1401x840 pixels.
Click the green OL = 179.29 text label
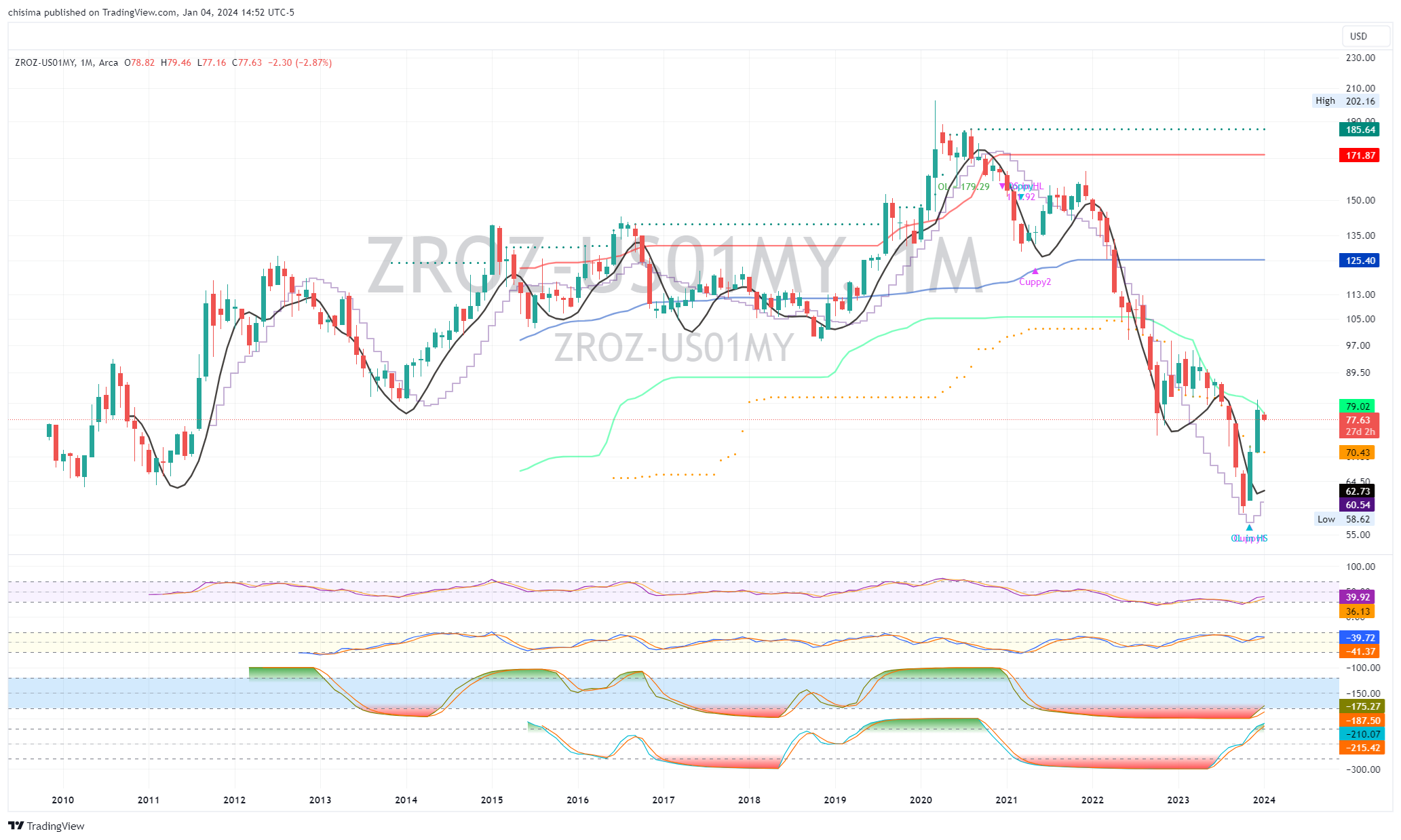point(963,187)
